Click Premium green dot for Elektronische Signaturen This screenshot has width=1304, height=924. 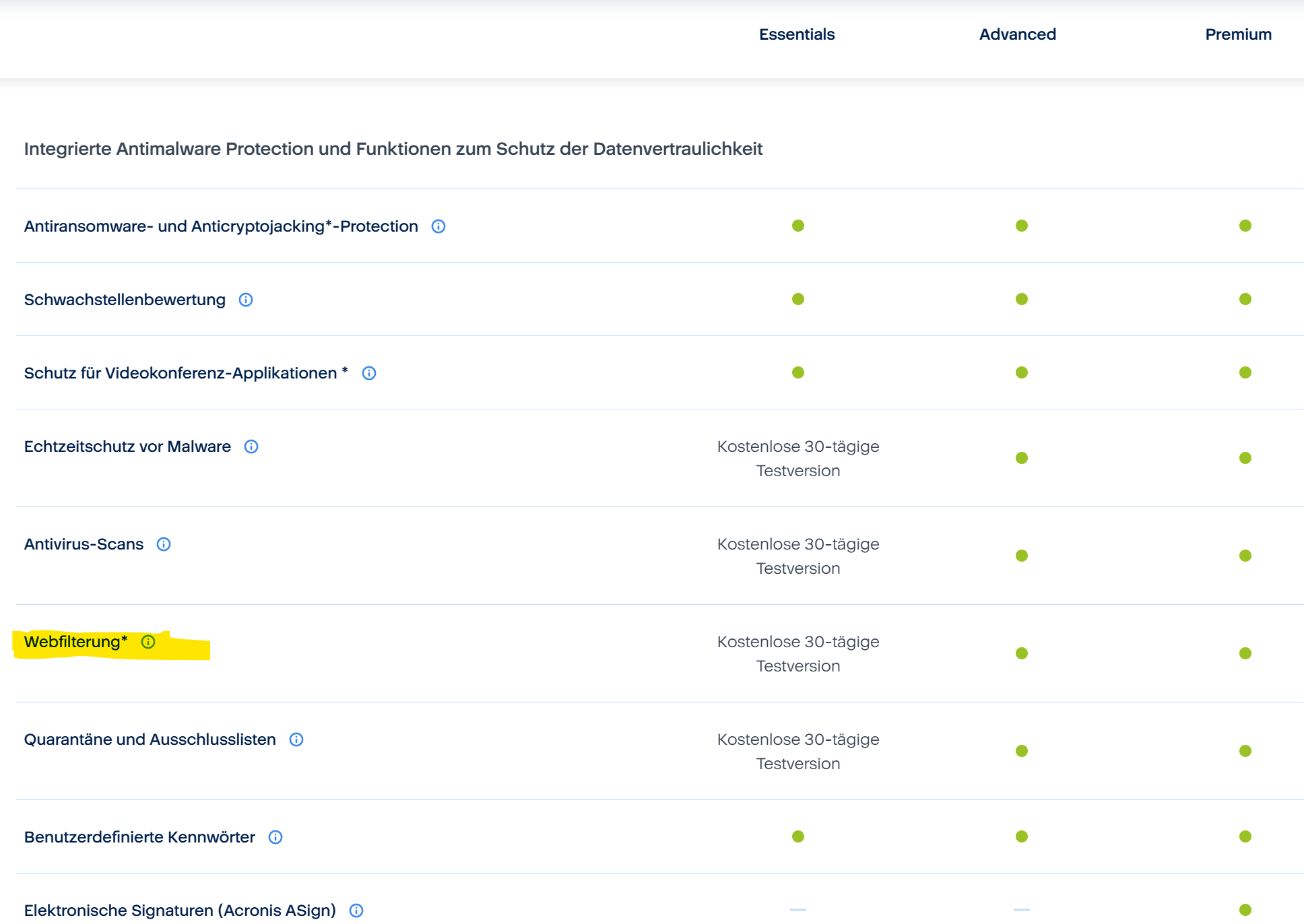[x=1245, y=910]
